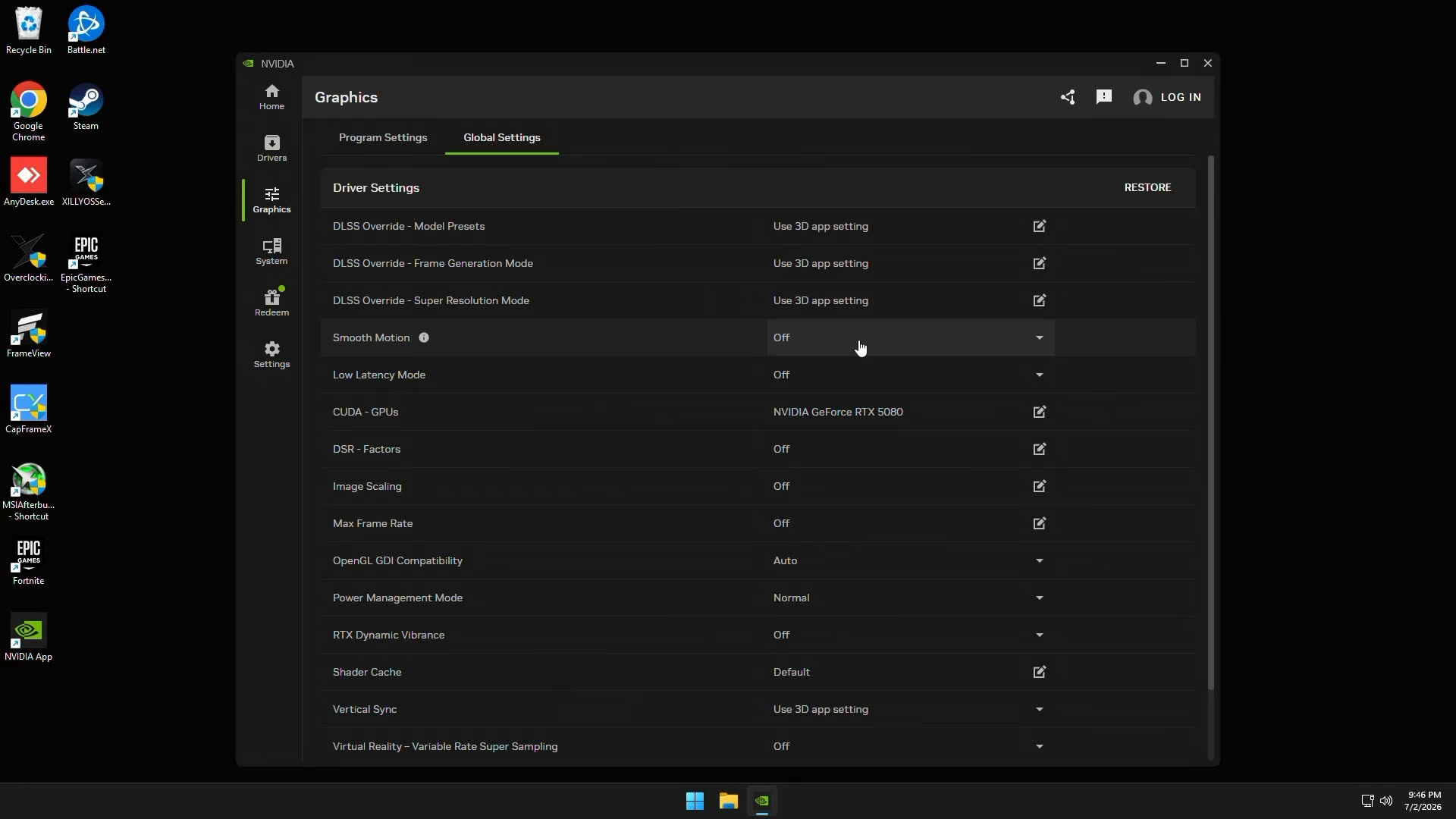This screenshot has height=819, width=1456.
Task: Open Battle.net desktop icon
Action: (x=86, y=30)
